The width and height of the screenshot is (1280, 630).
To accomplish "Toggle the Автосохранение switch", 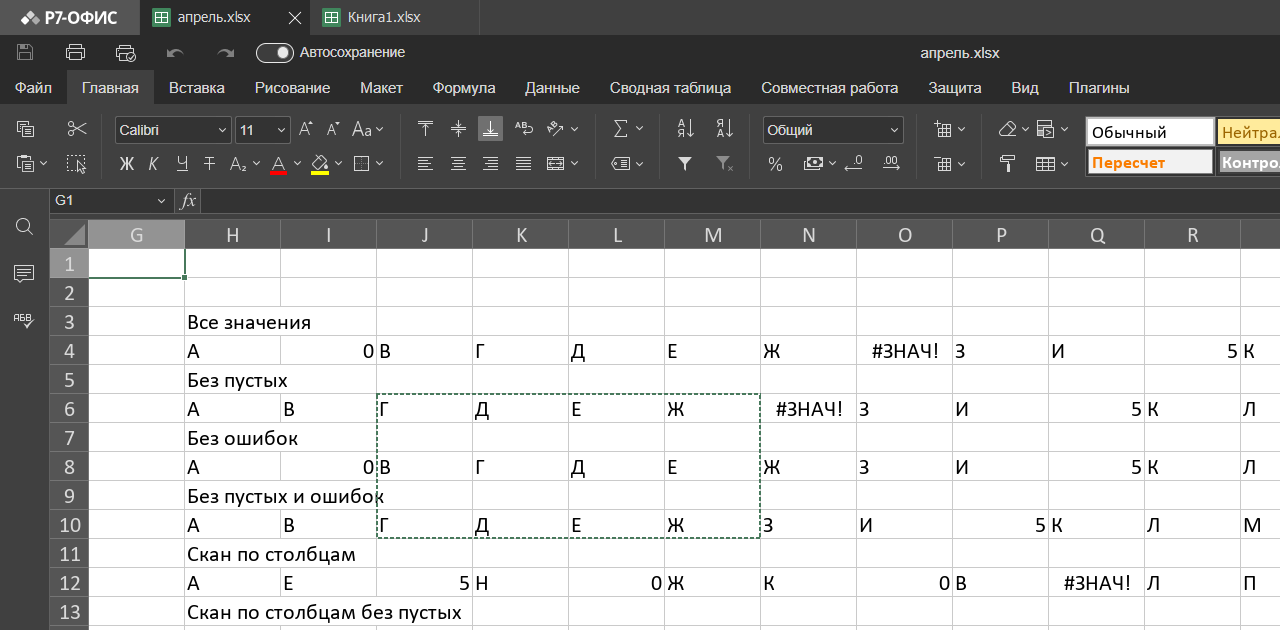I will (274, 53).
